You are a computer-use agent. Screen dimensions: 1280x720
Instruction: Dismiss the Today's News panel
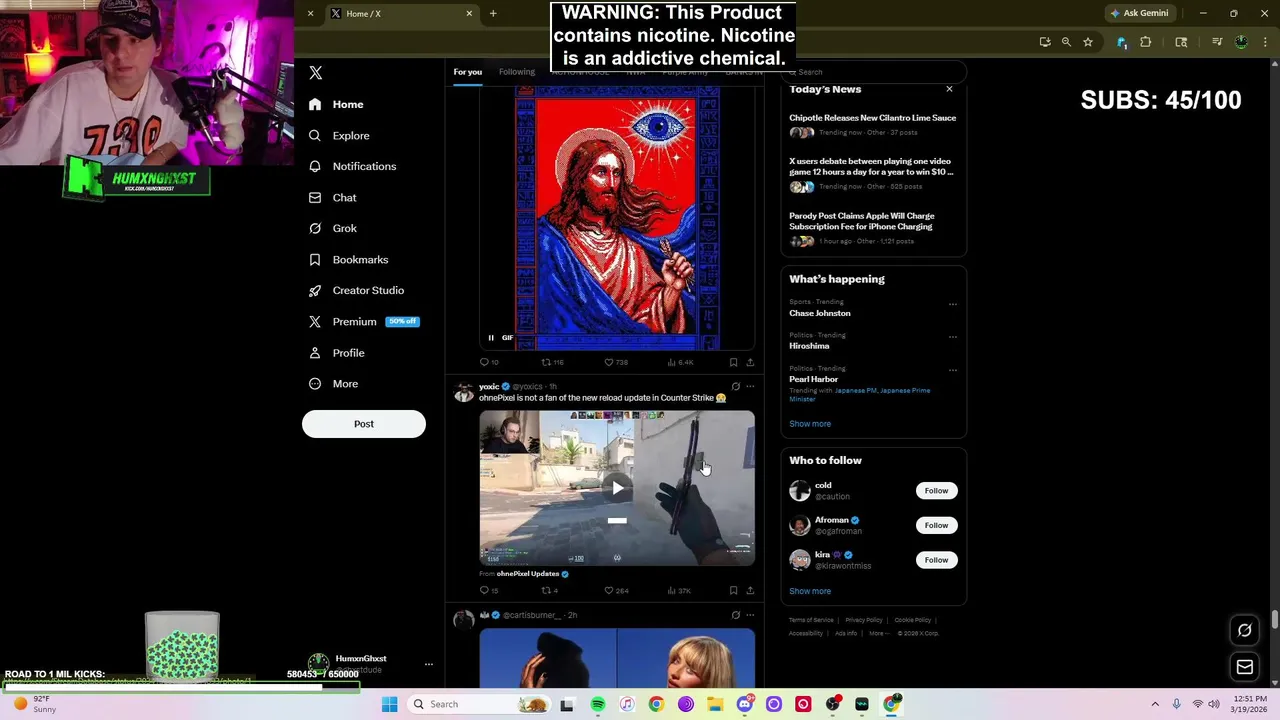949,89
